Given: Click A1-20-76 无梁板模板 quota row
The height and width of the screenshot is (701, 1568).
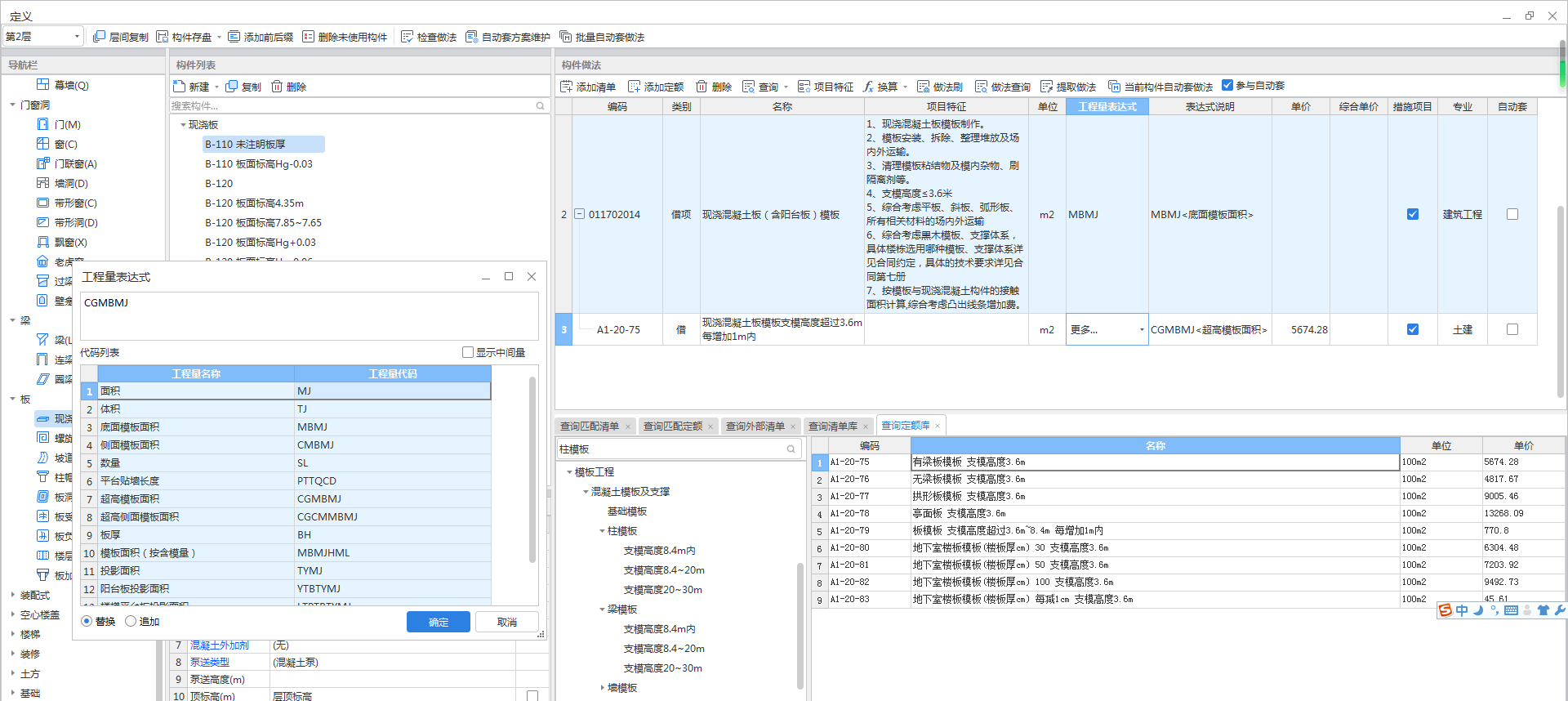Looking at the screenshot, I should pos(1187,480).
